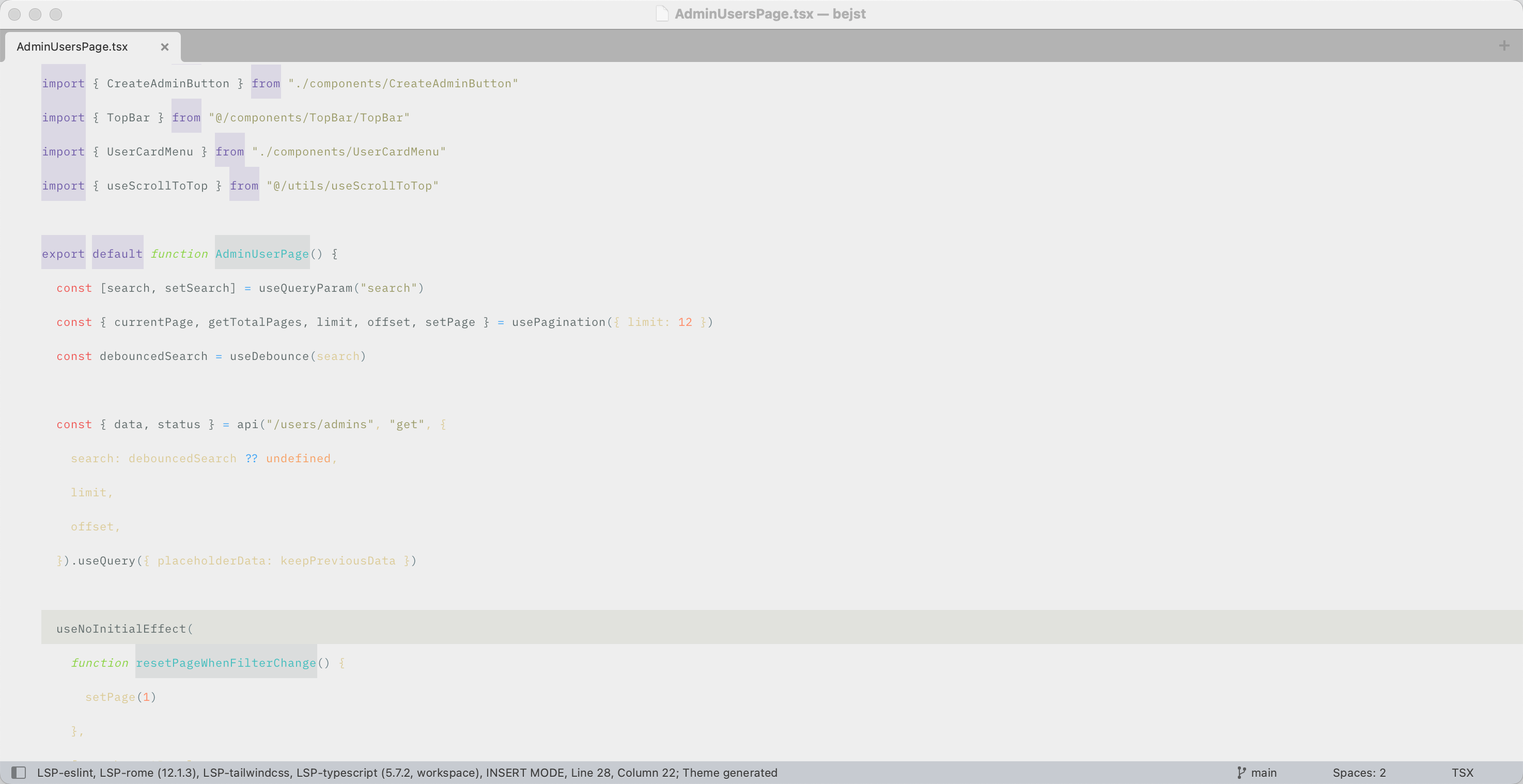Screen dimensions: 1523x784
Task: Click the main branch name
Action: [x=1264, y=773]
